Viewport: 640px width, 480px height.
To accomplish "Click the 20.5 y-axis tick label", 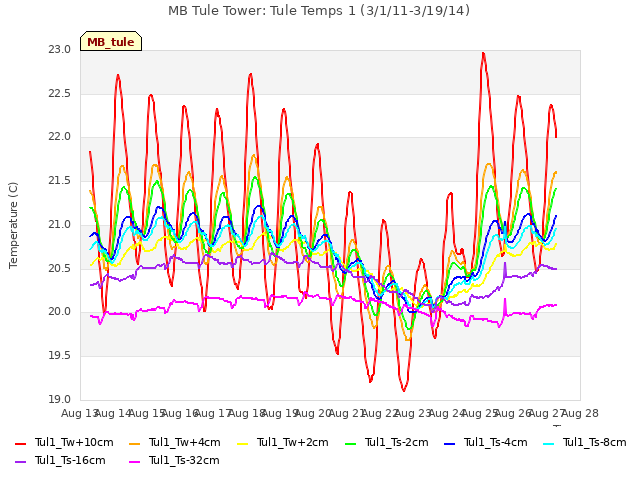I will 59,269.
